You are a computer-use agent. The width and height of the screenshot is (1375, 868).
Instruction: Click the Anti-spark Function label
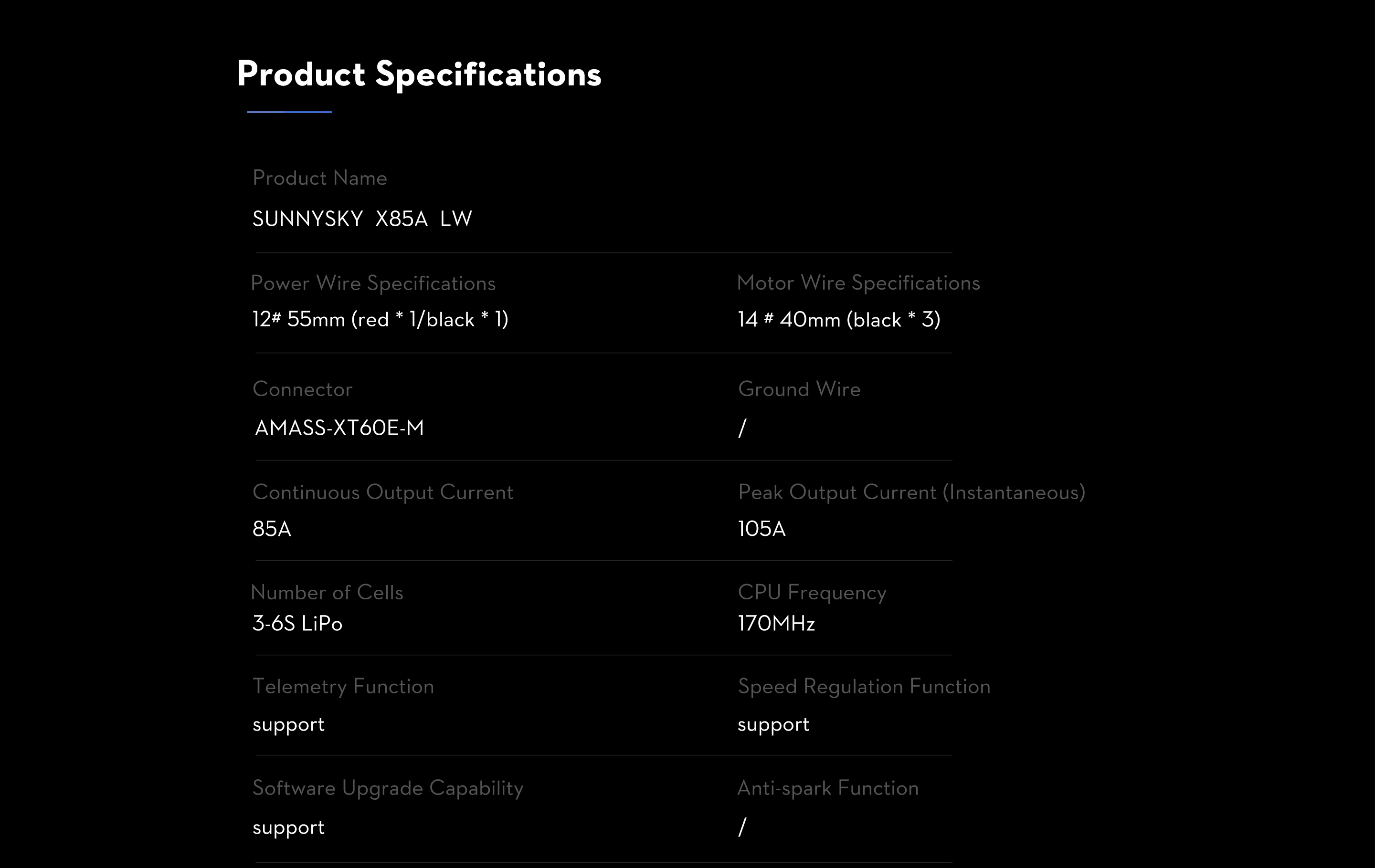click(x=828, y=788)
